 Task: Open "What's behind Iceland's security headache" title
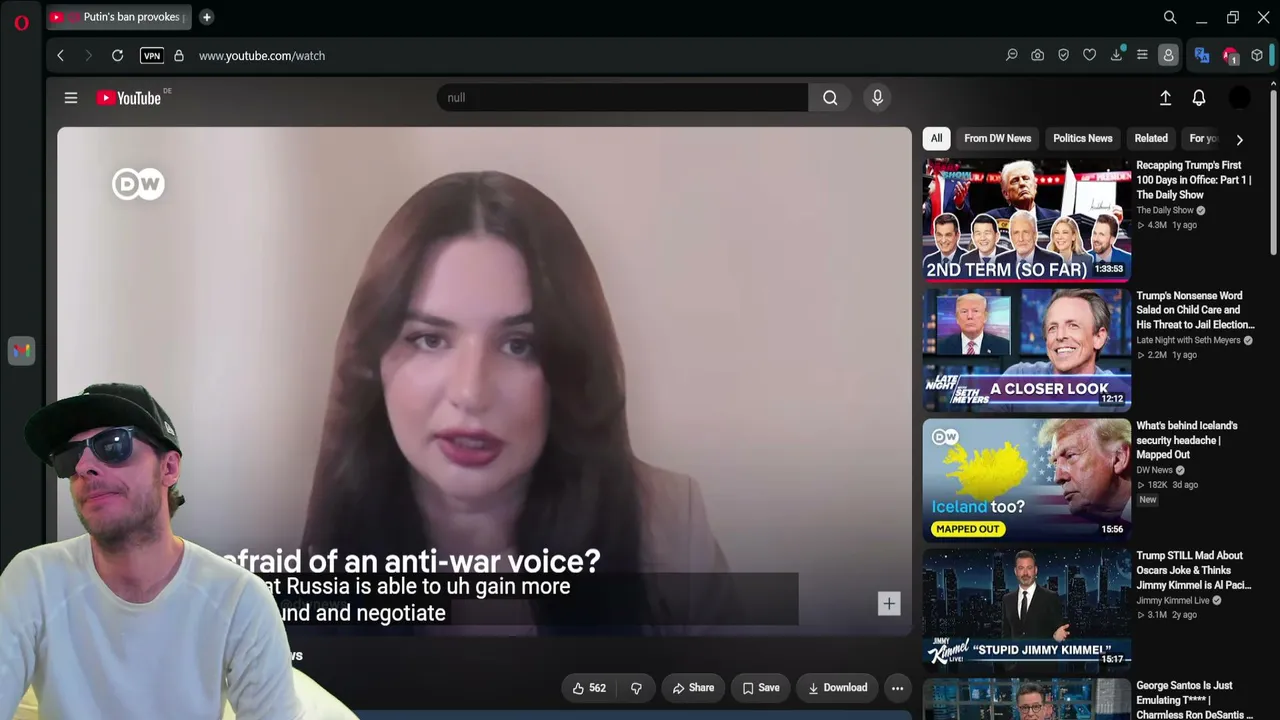pos(1187,440)
